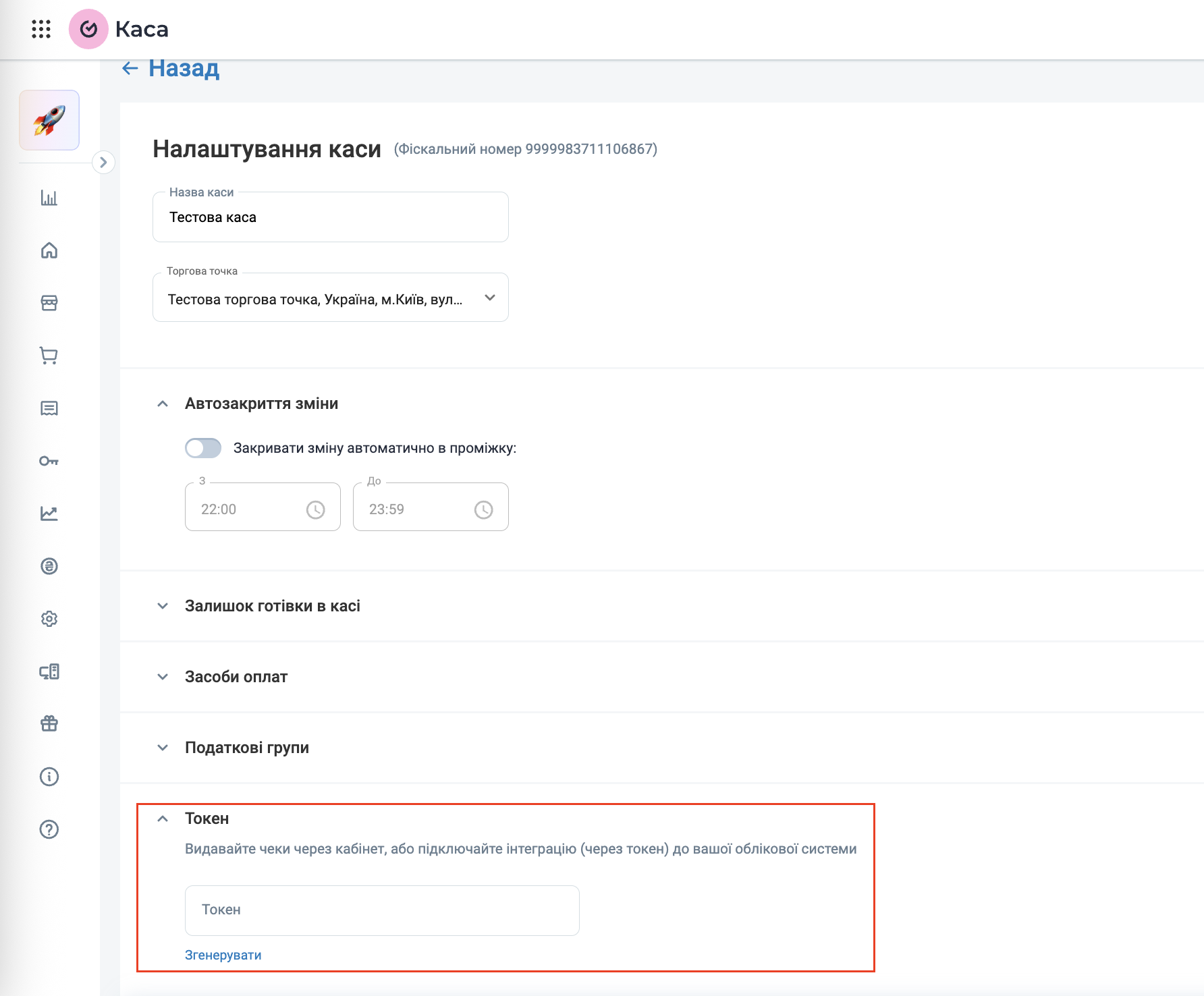1204x996 pixels.
Task: Expand the Податкові групи section
Action: 246,748
